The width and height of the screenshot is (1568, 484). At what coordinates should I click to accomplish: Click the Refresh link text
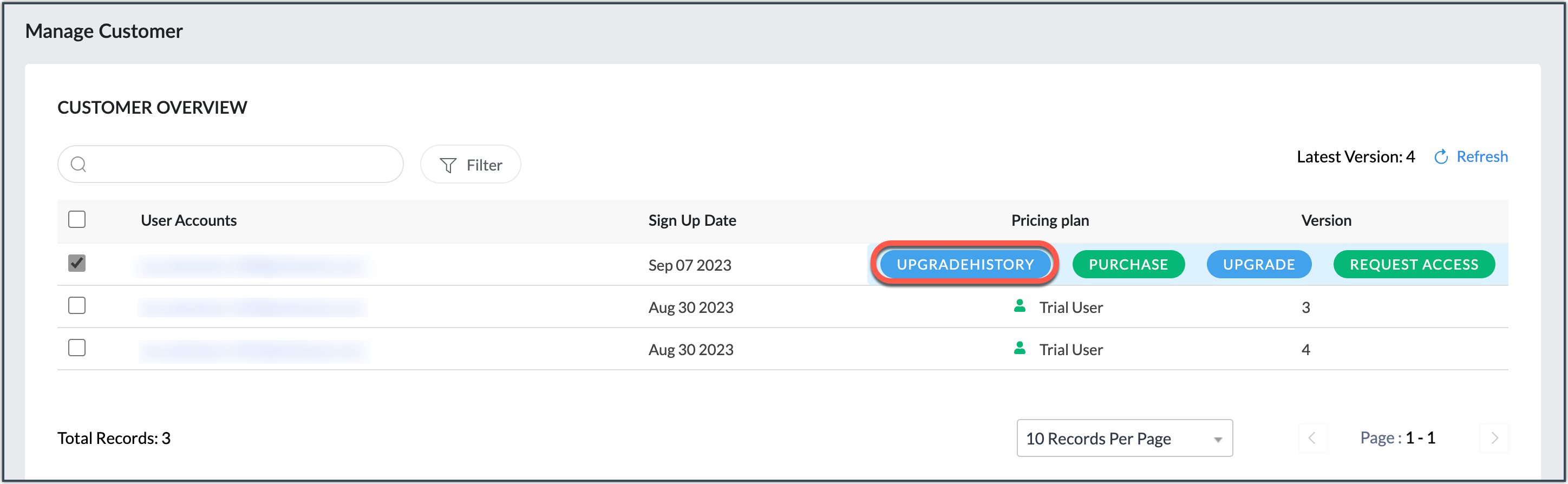(1481, 157)
